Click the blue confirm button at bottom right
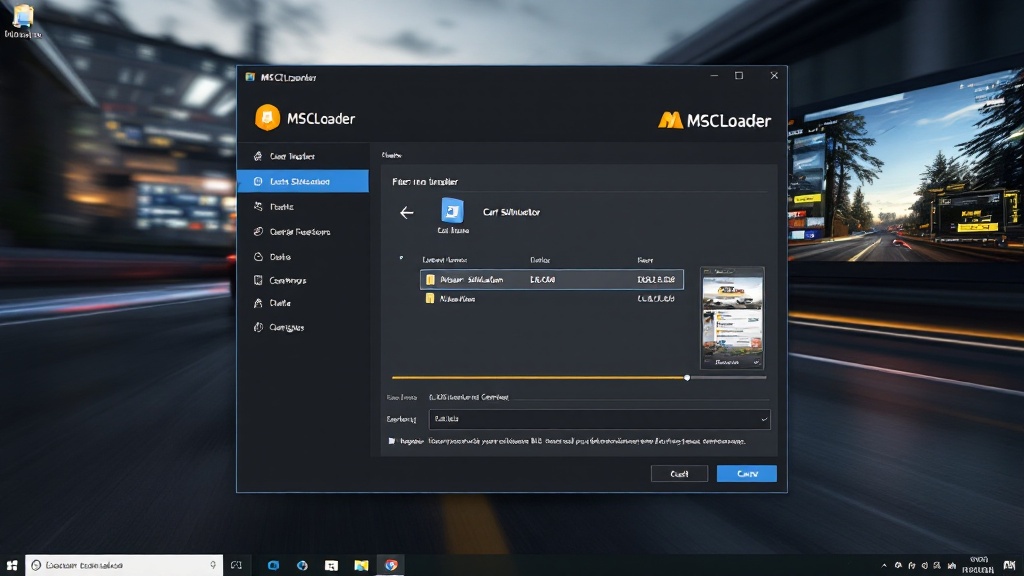The image size is (1024, 576). pos(746,473)
